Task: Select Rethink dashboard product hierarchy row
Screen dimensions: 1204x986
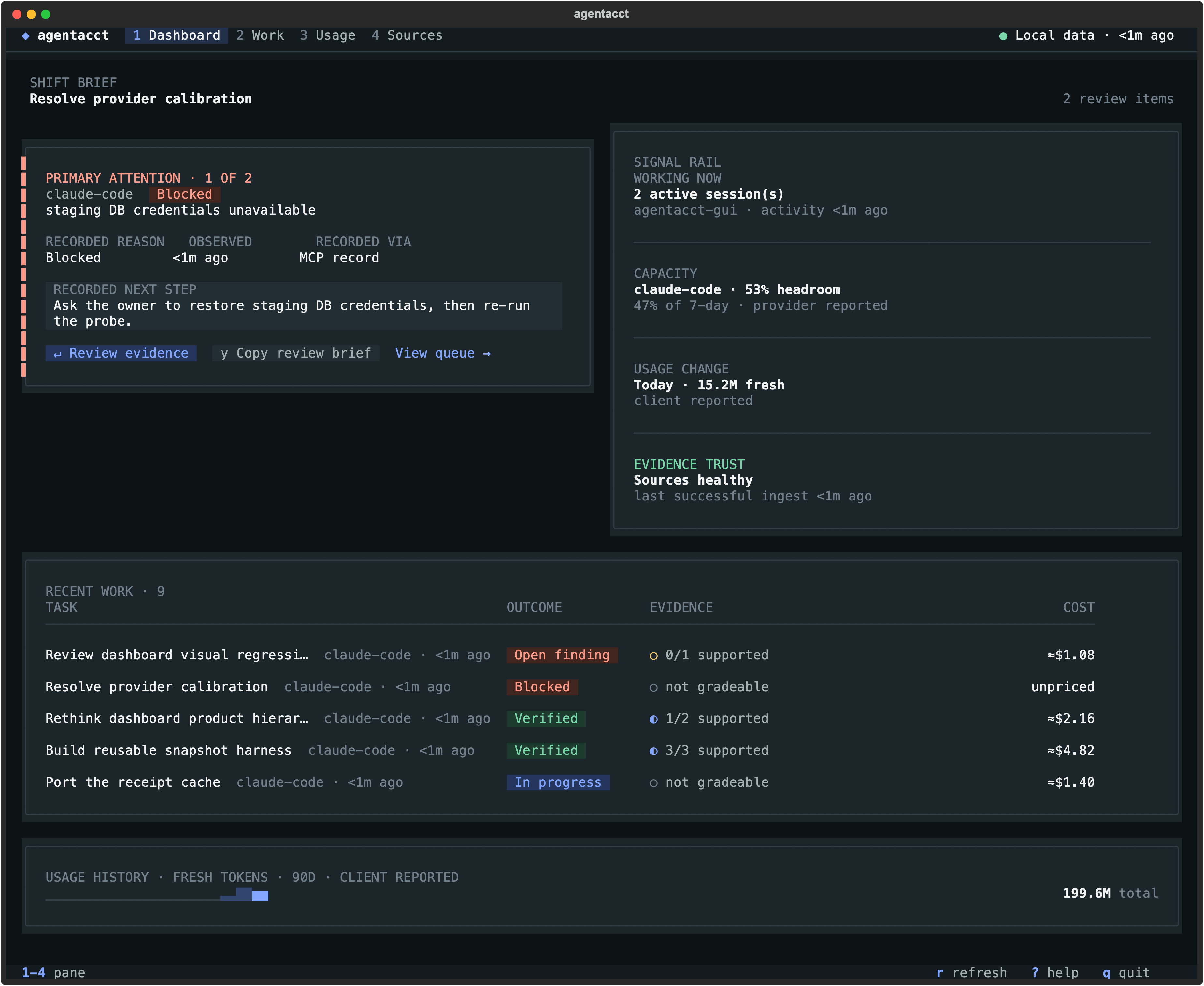Action: 570,718
